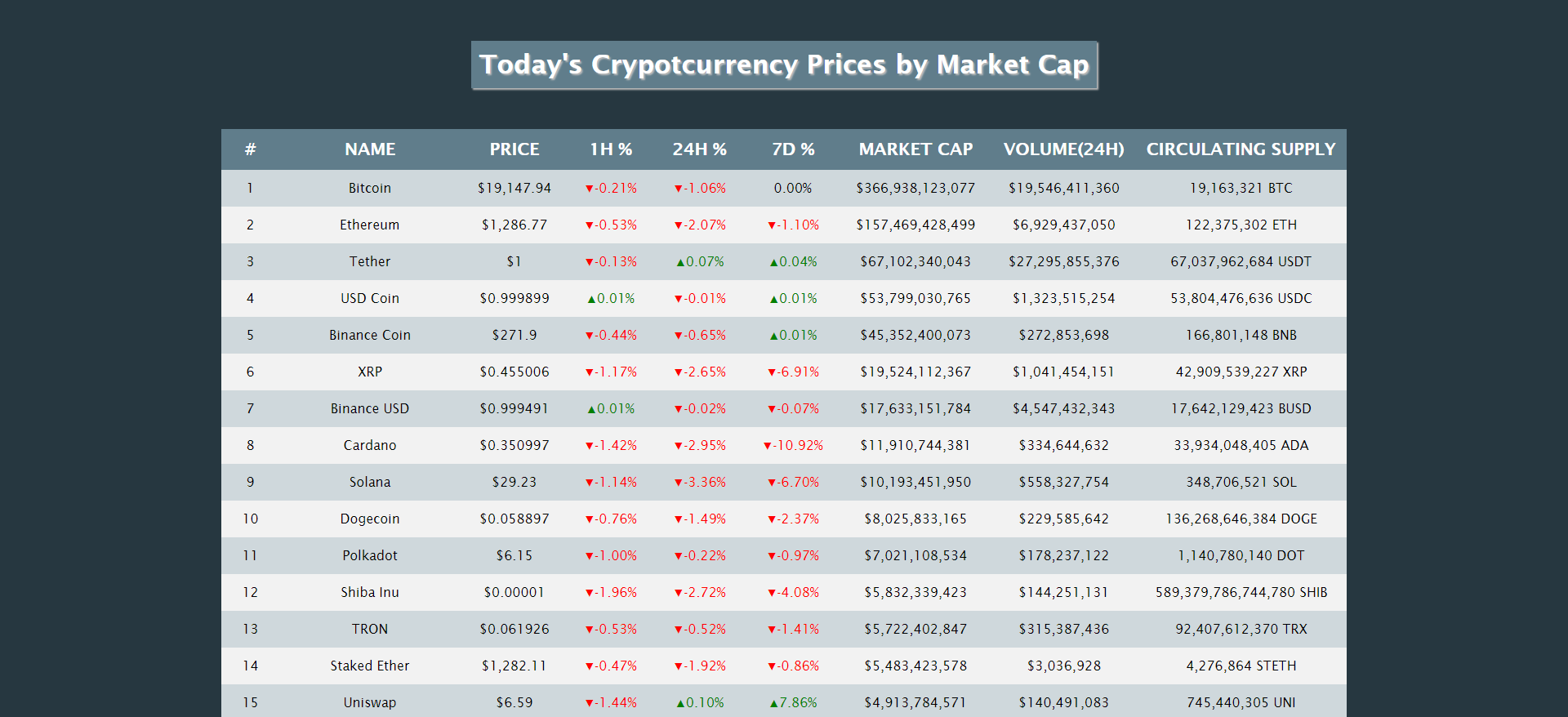Click the VOLUME(24H) column header
The height and width of the screenshot is (717, 1568).
(1063, 149)
